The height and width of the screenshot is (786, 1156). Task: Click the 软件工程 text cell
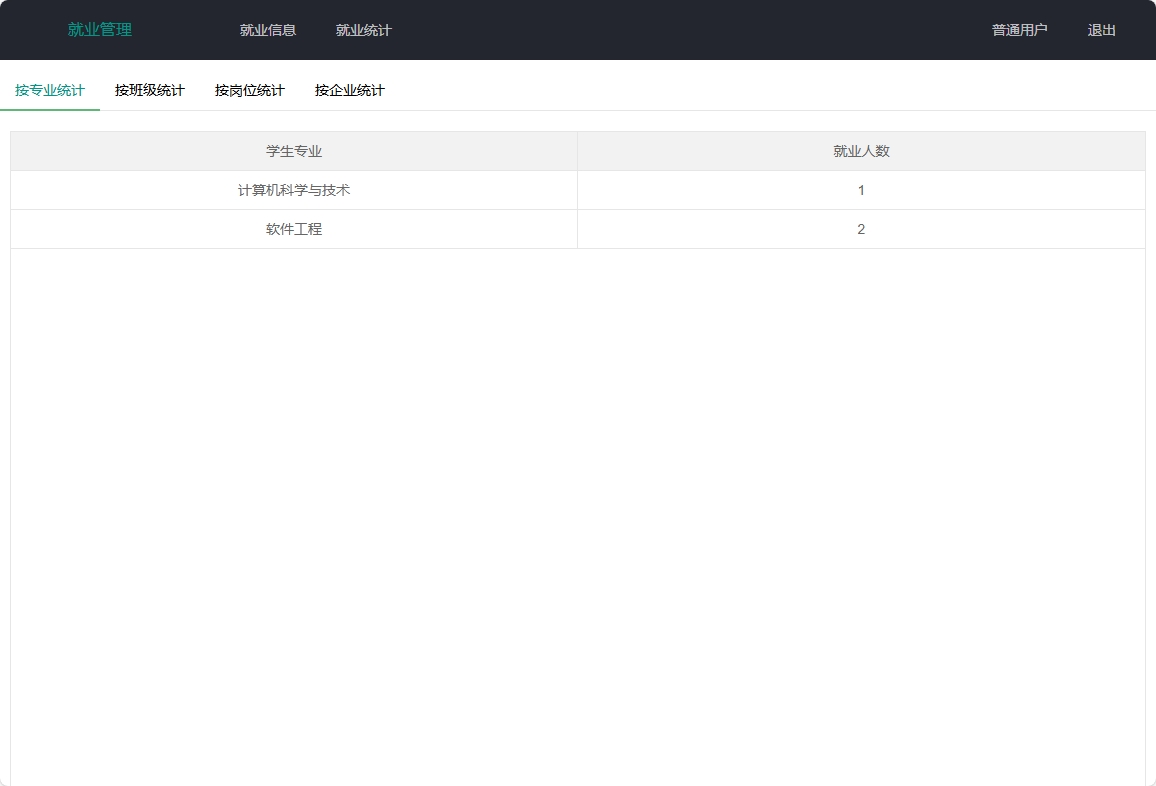pyautogui.click(x=293, y=229)
